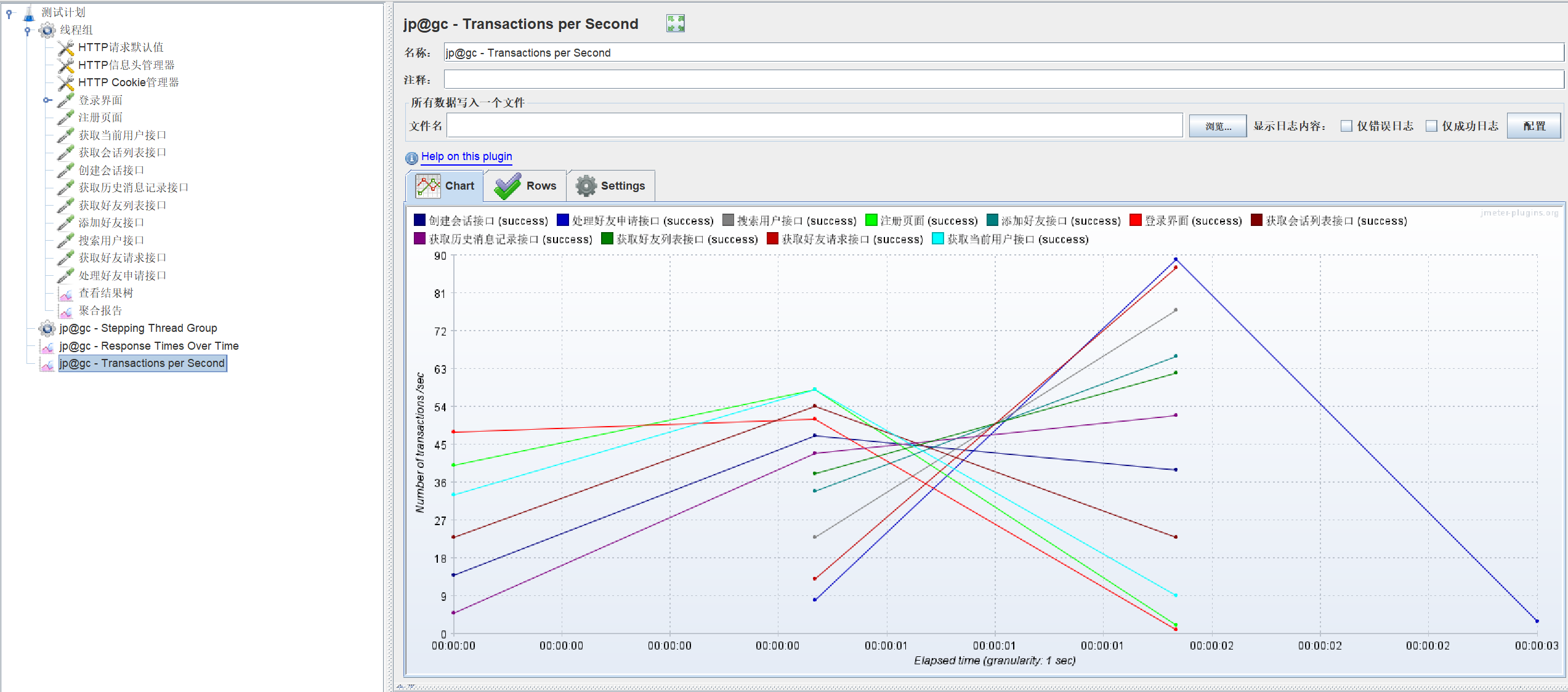This screenshot has width=1568, height=692.
Task: Click the Stepping Thread Group gear icon
Action: point(47,328)
